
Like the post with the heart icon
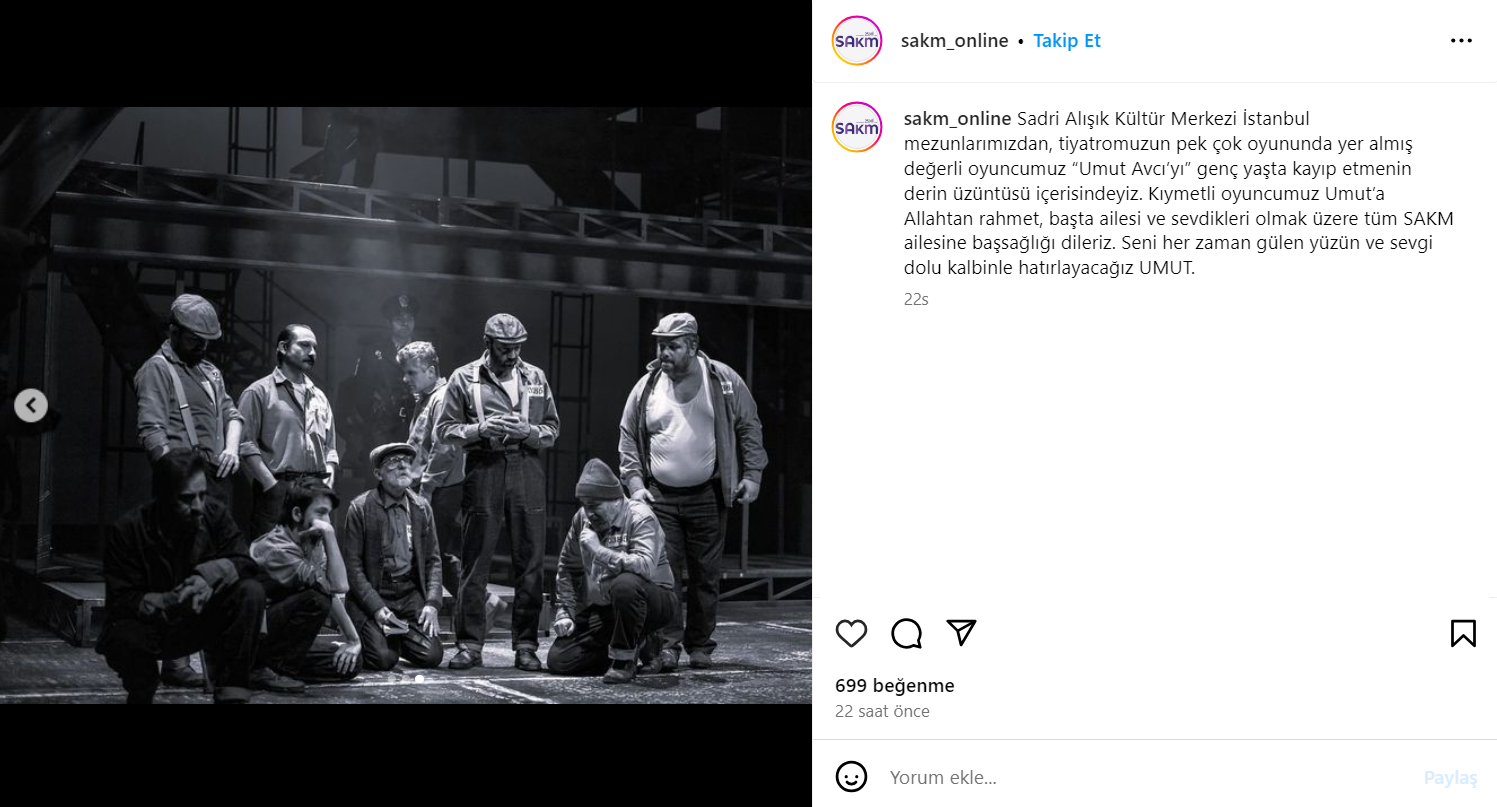click(x=851, y=633)
